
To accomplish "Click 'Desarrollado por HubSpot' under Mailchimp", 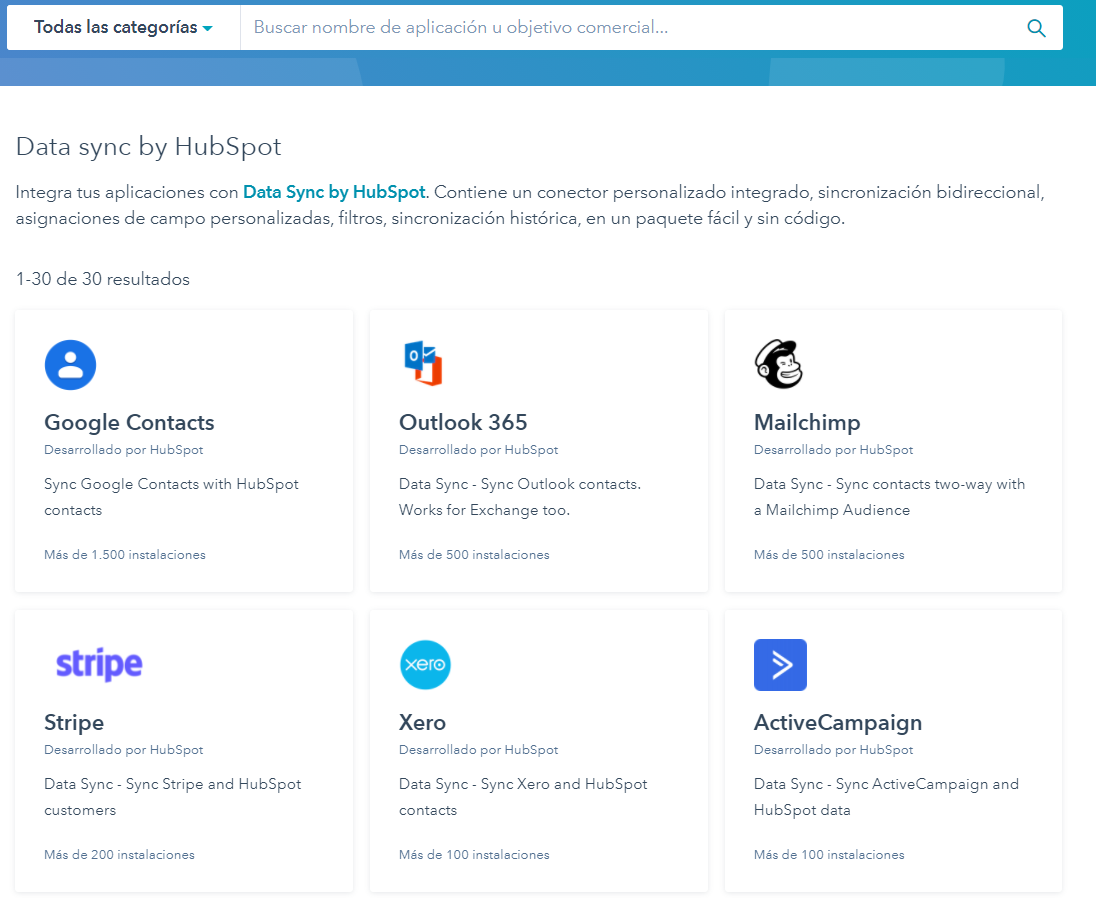I will tap(834, 450).
